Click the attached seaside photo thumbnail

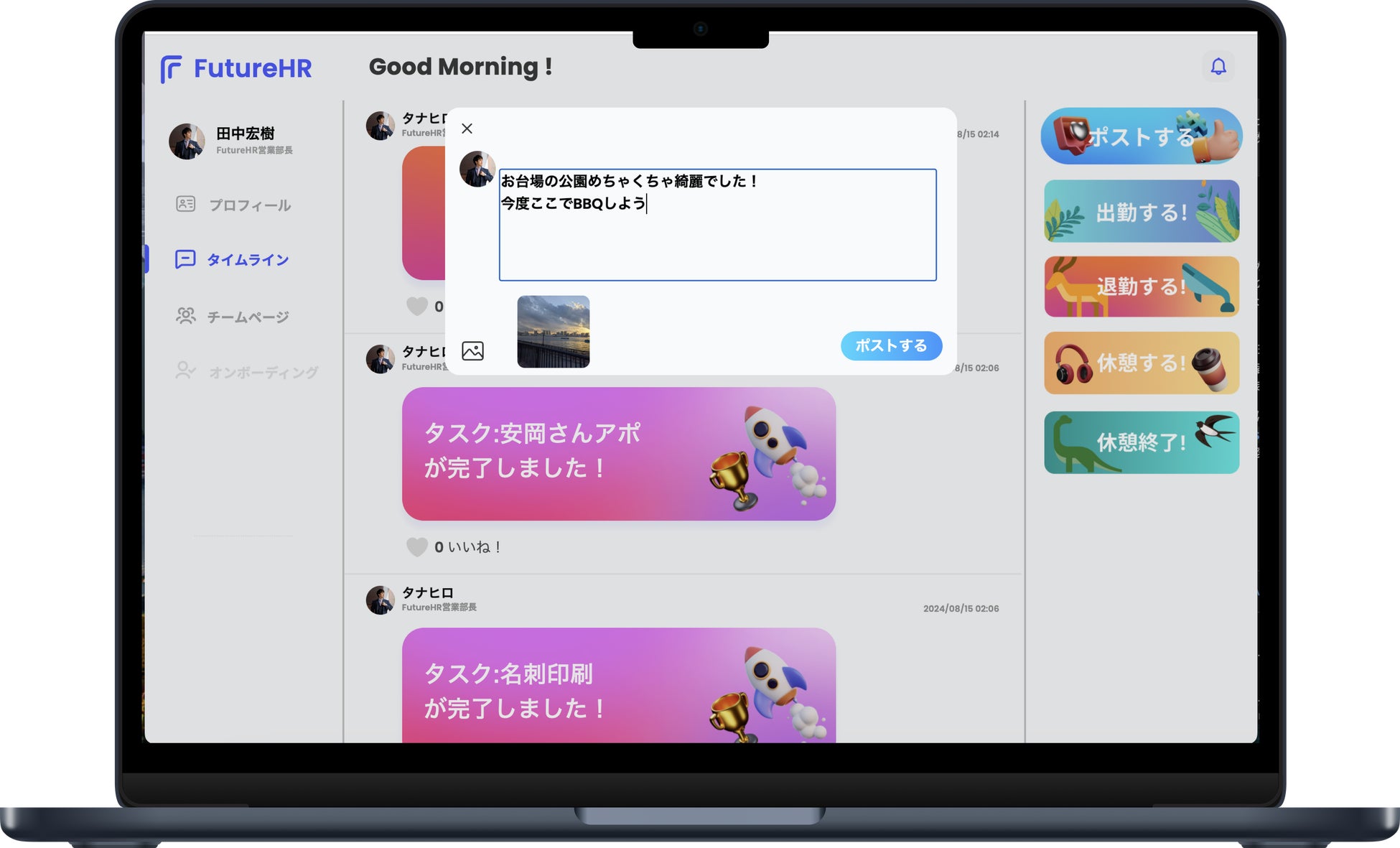click(553, 332)
